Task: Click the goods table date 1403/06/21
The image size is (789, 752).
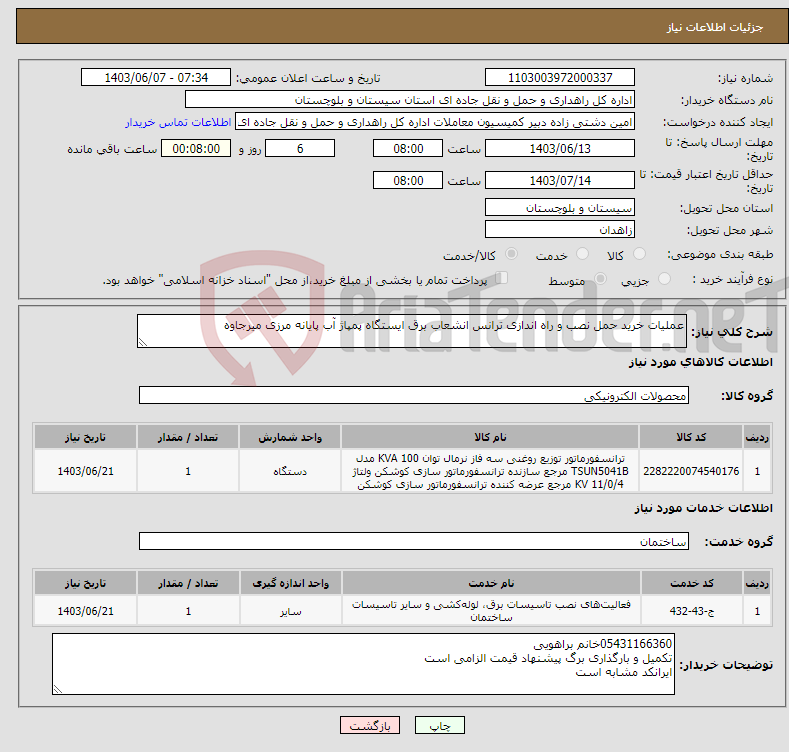Action: pos(86,471)
